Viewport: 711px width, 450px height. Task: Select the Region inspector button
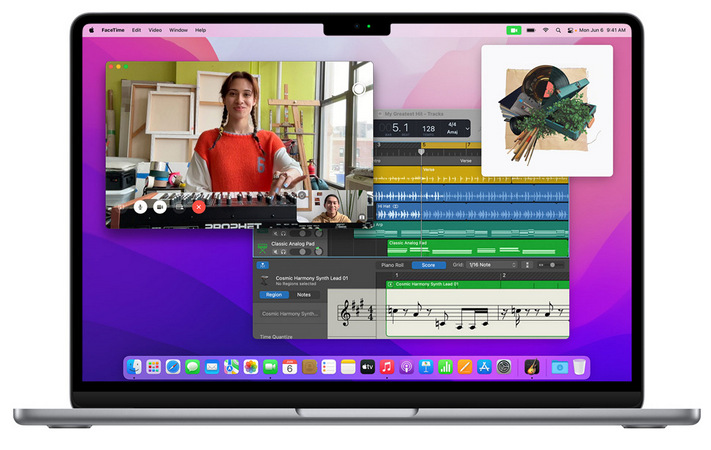(273, 295)
